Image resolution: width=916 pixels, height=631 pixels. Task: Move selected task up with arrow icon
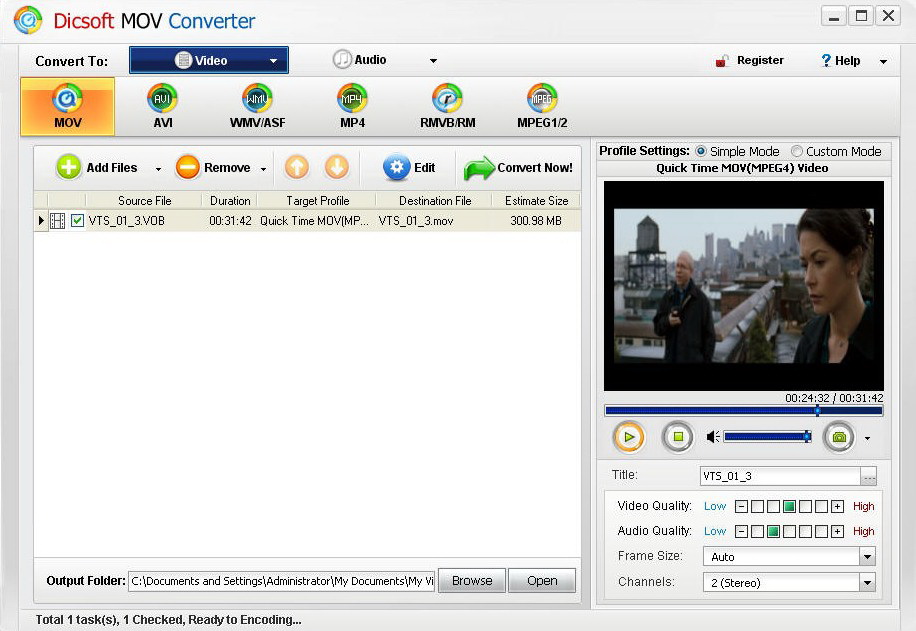pyautogui.click(x=297, y=168)
